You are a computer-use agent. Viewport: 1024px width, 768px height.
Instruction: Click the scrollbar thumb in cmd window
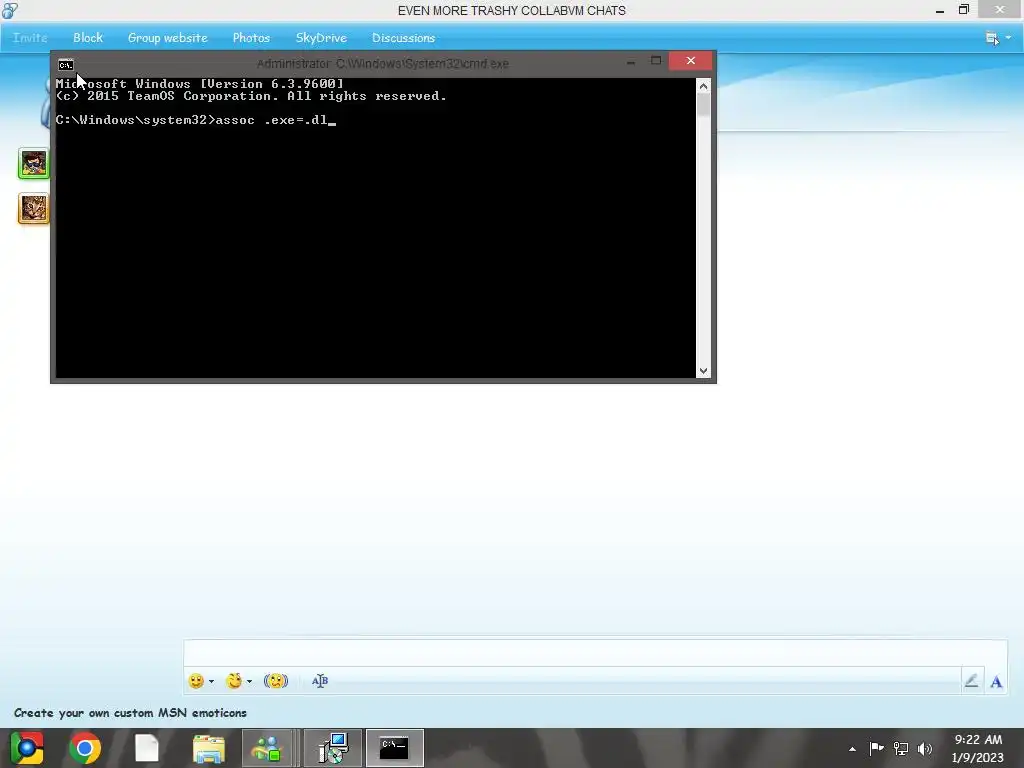click(x=703, y=105)
